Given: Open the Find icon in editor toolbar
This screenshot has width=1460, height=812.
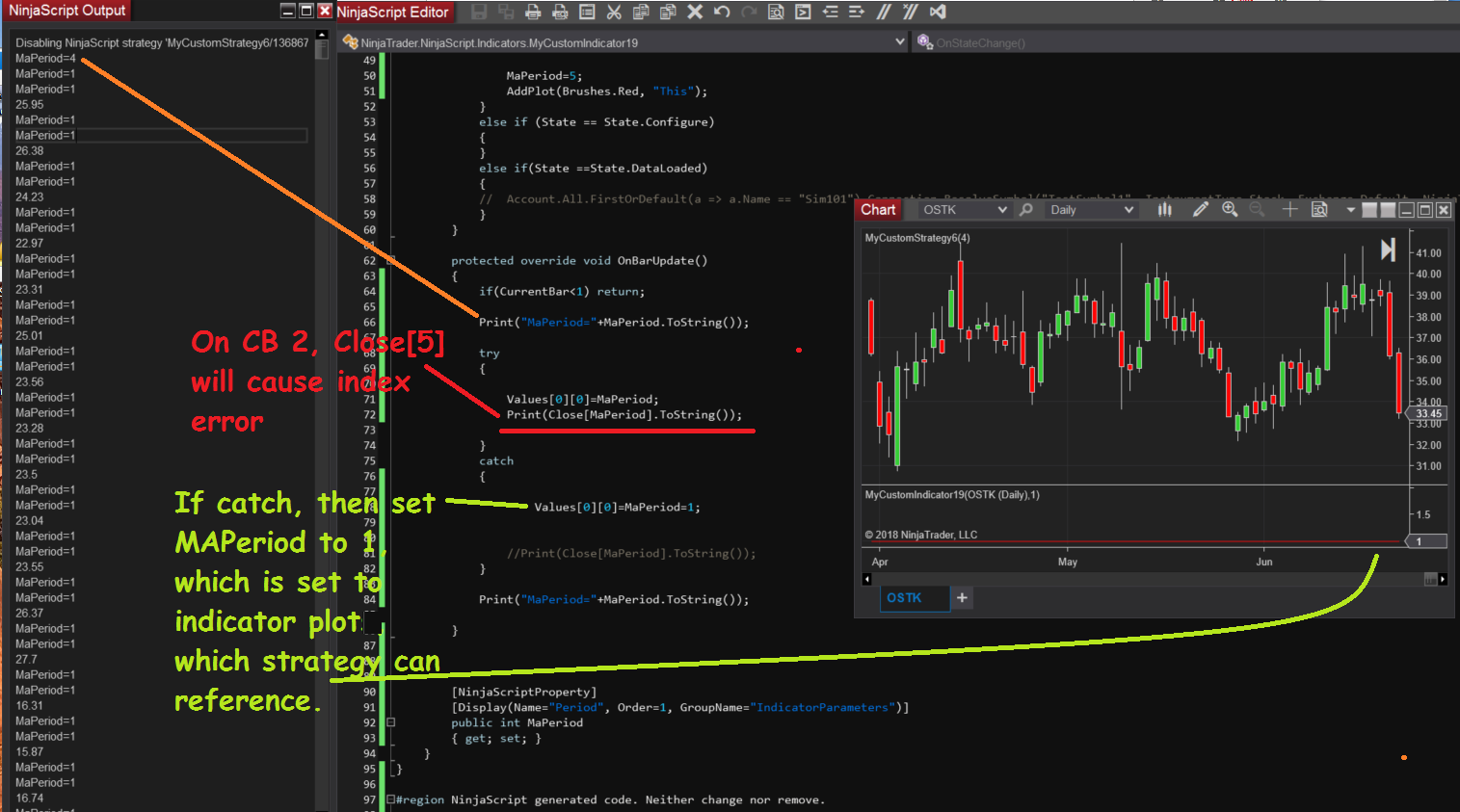Looking at the screenshot, I should [x=776, y=12].
